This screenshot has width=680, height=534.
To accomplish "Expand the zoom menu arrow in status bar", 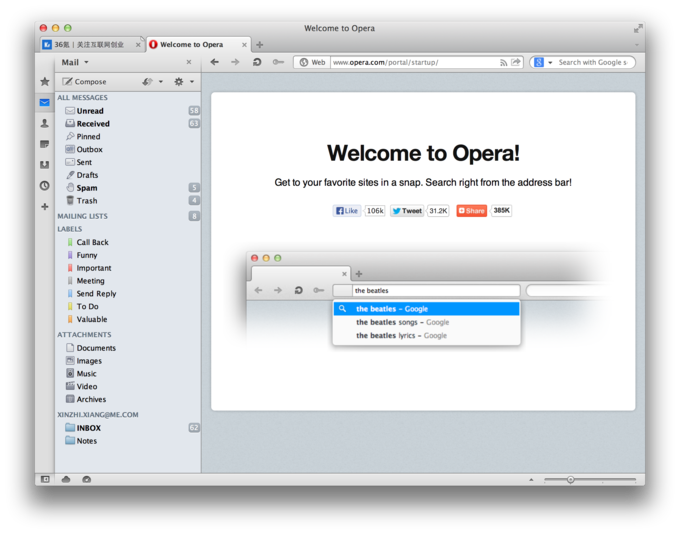I will (x=531, y=479).
